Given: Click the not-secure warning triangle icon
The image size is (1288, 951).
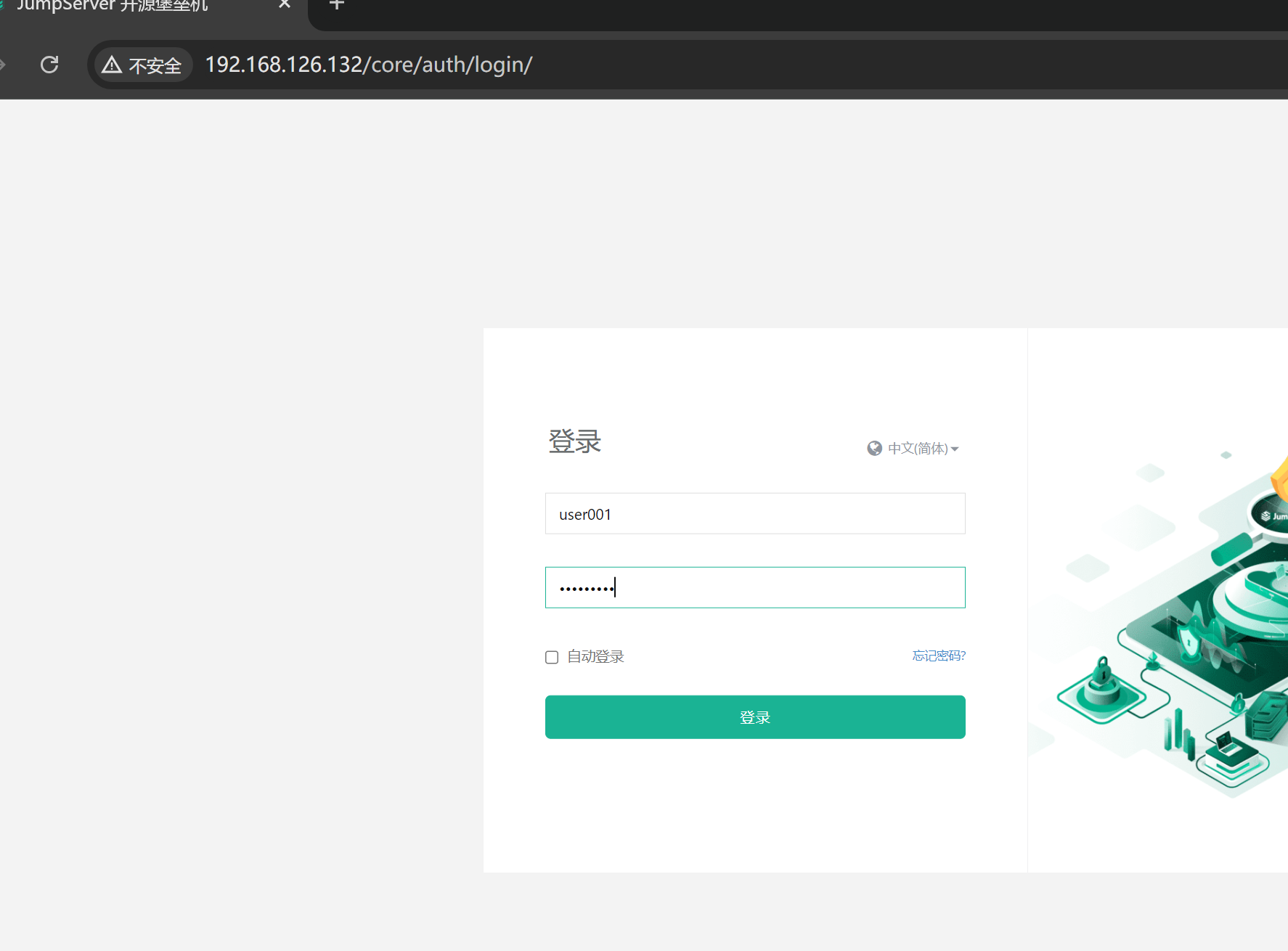Looking at the screenshot, I should [112, 65].
